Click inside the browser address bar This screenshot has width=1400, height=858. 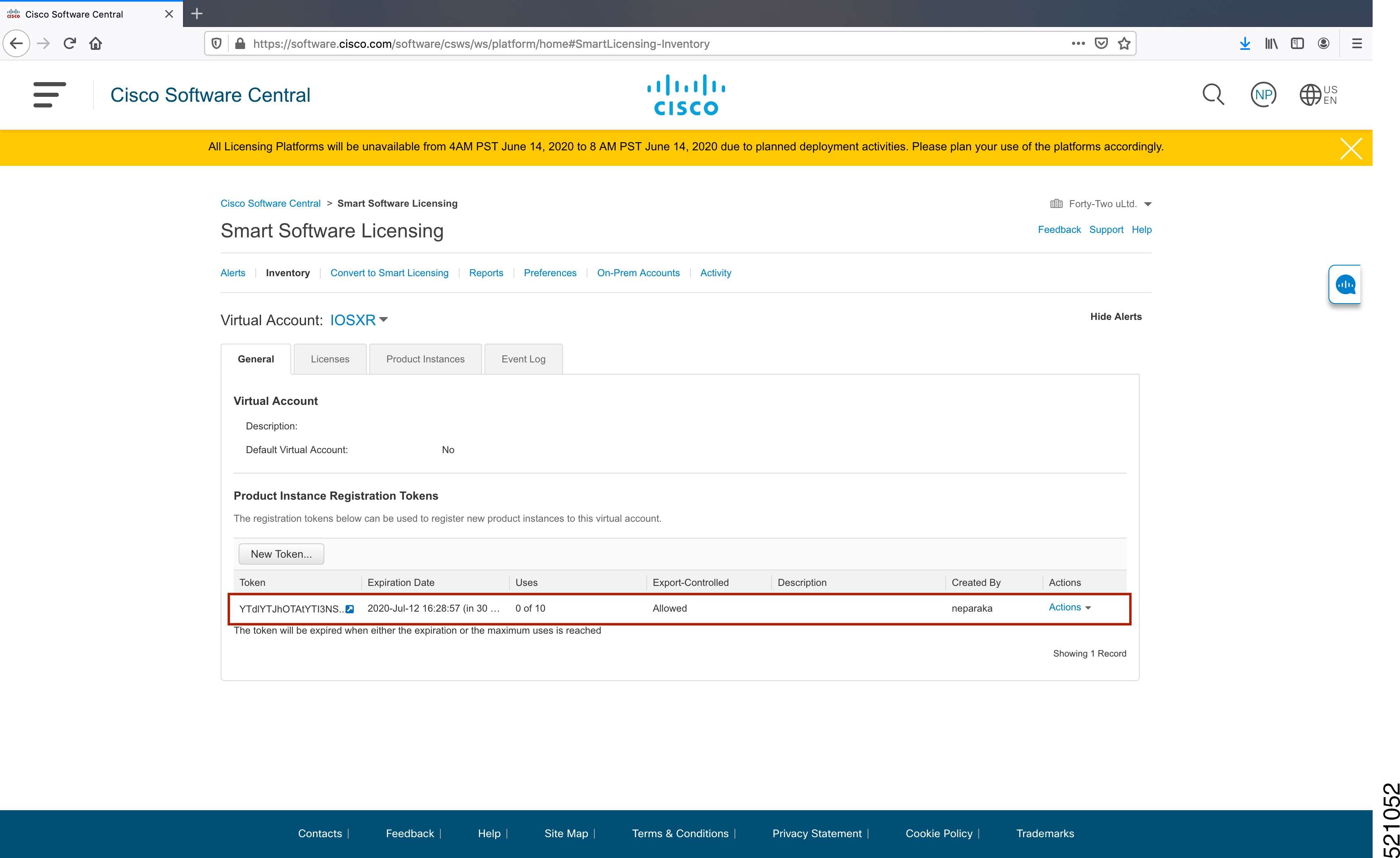(625, 43)
